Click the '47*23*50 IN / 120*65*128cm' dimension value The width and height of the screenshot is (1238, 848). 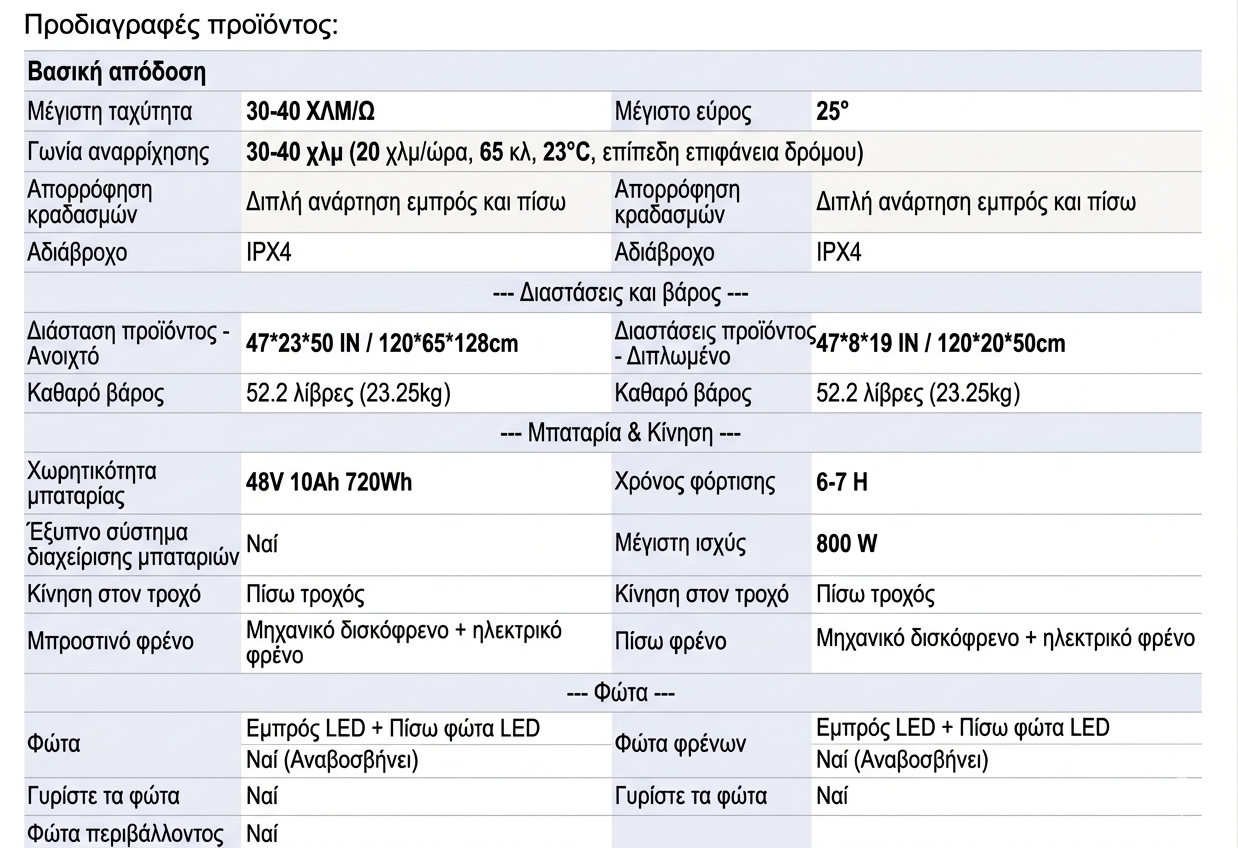[x=382, y=343]
